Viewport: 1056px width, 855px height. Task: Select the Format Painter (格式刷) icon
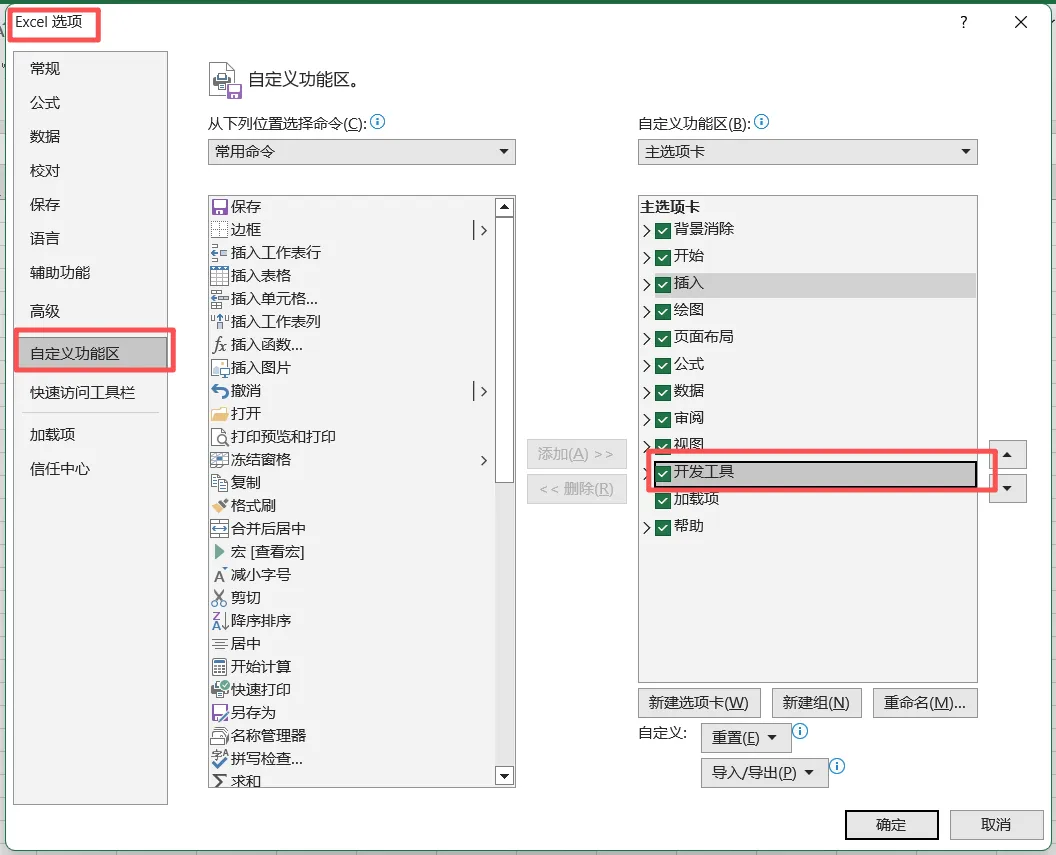[220, 505]
